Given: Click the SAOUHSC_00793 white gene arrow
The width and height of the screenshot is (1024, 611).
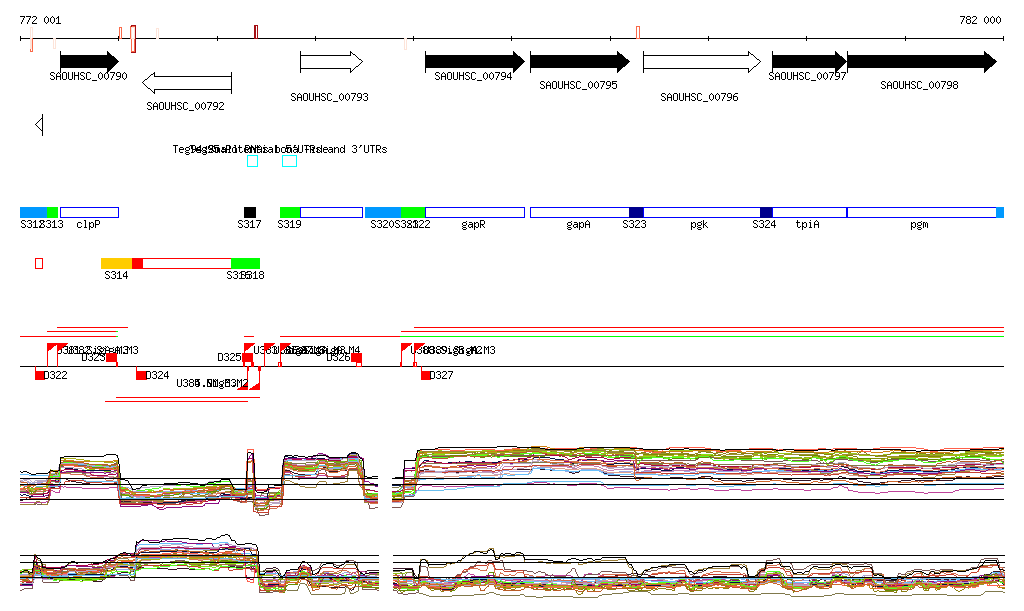Looking at the screenshot, I should 331,62.
